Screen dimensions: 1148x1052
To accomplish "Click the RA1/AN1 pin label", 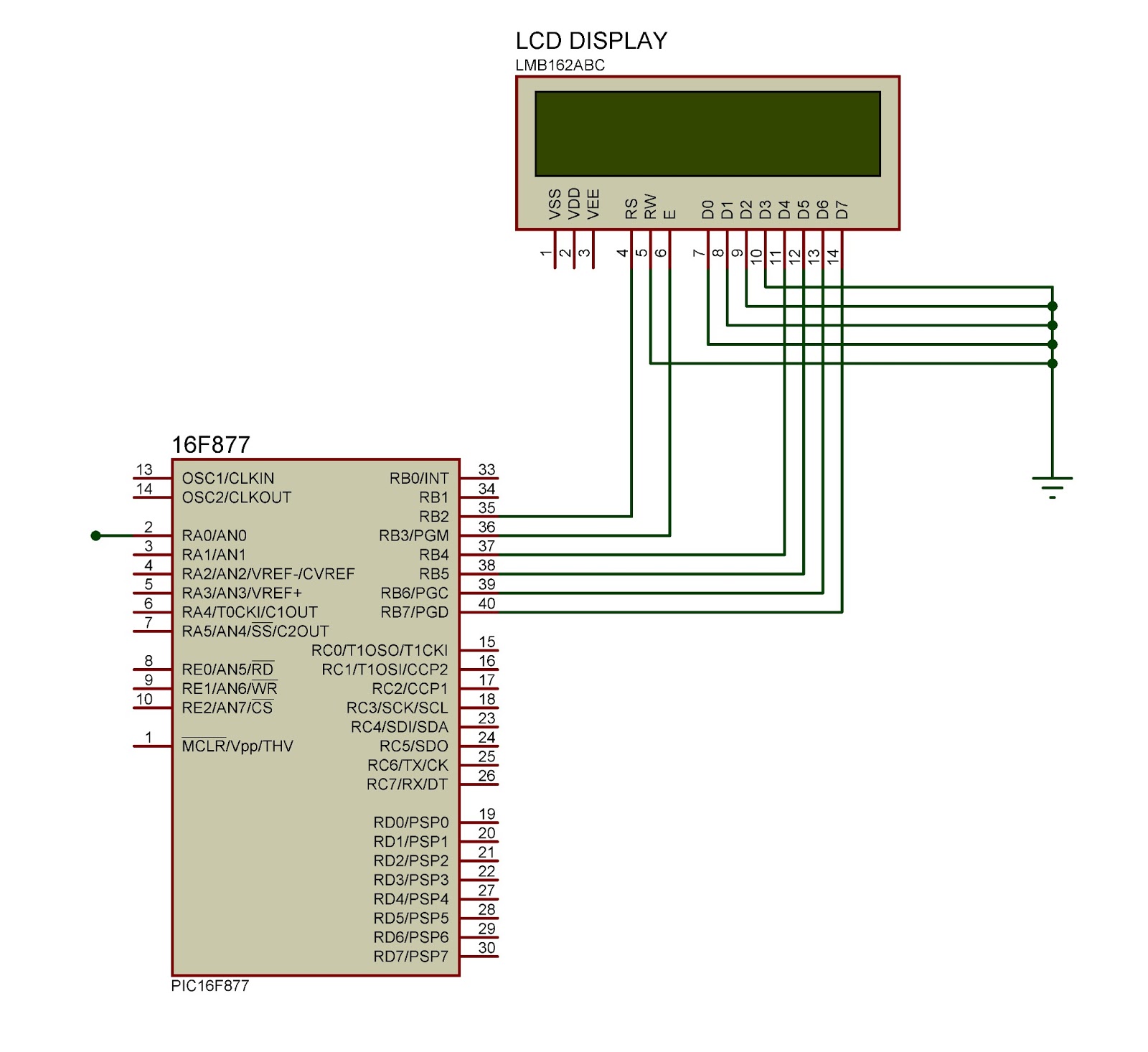I will coord(214,555).
